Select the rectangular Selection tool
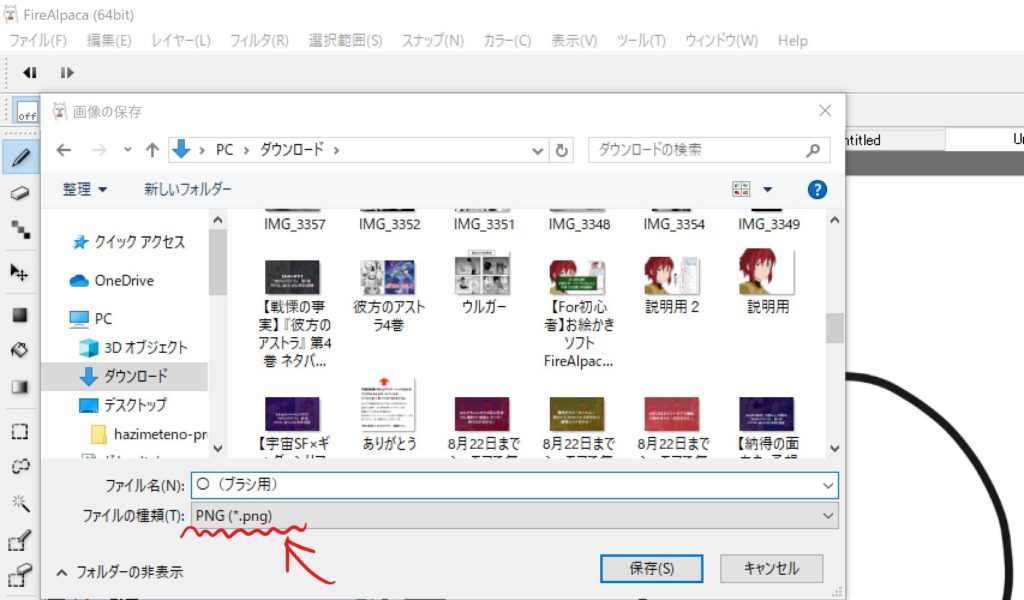The height and width of the screenshot is (600, 1024). click(x=20, y=432)
